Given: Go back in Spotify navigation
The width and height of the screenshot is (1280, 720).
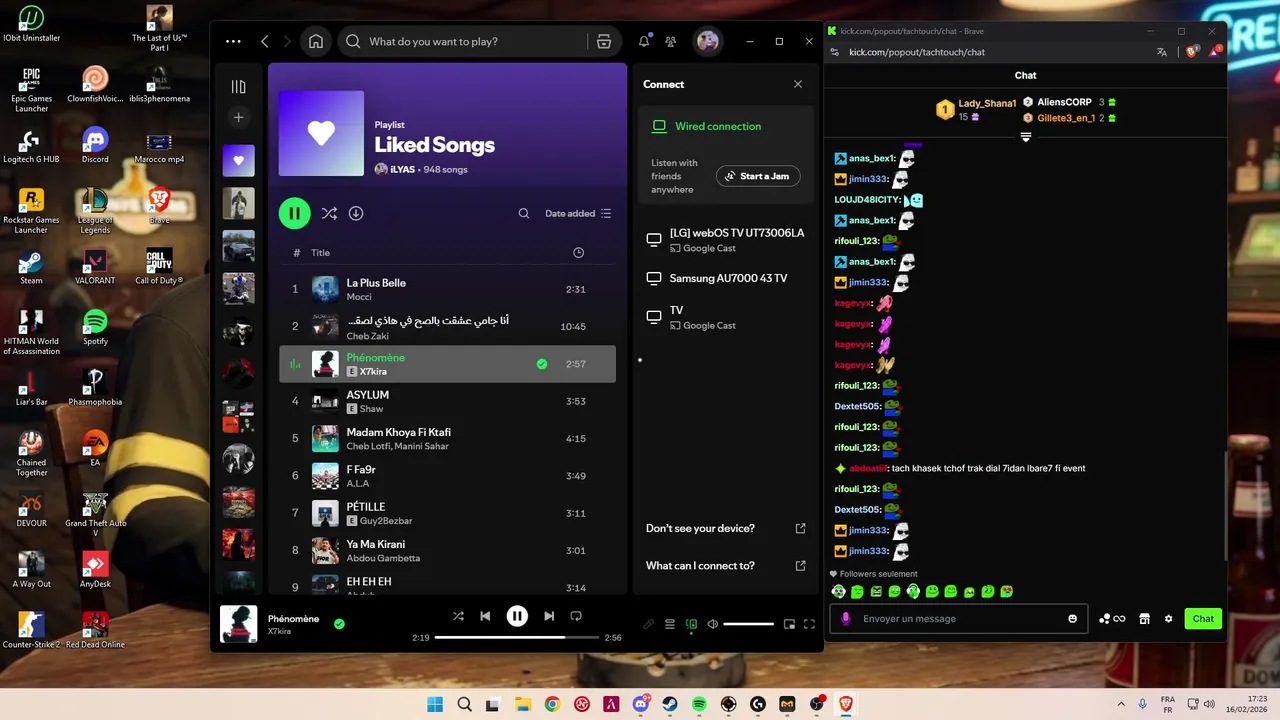Looking at the screenshot, I should click(x=265, y=41).
